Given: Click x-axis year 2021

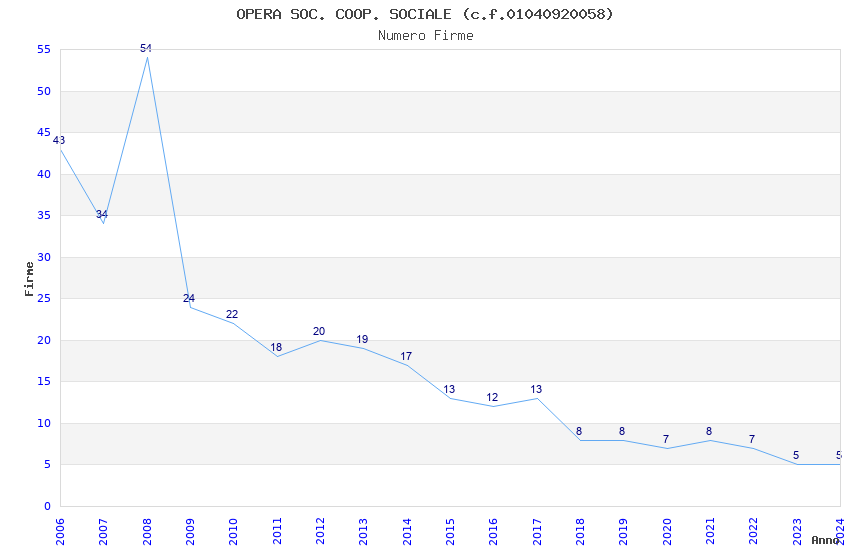Looking at the screenshot, I should coord(710,532).
